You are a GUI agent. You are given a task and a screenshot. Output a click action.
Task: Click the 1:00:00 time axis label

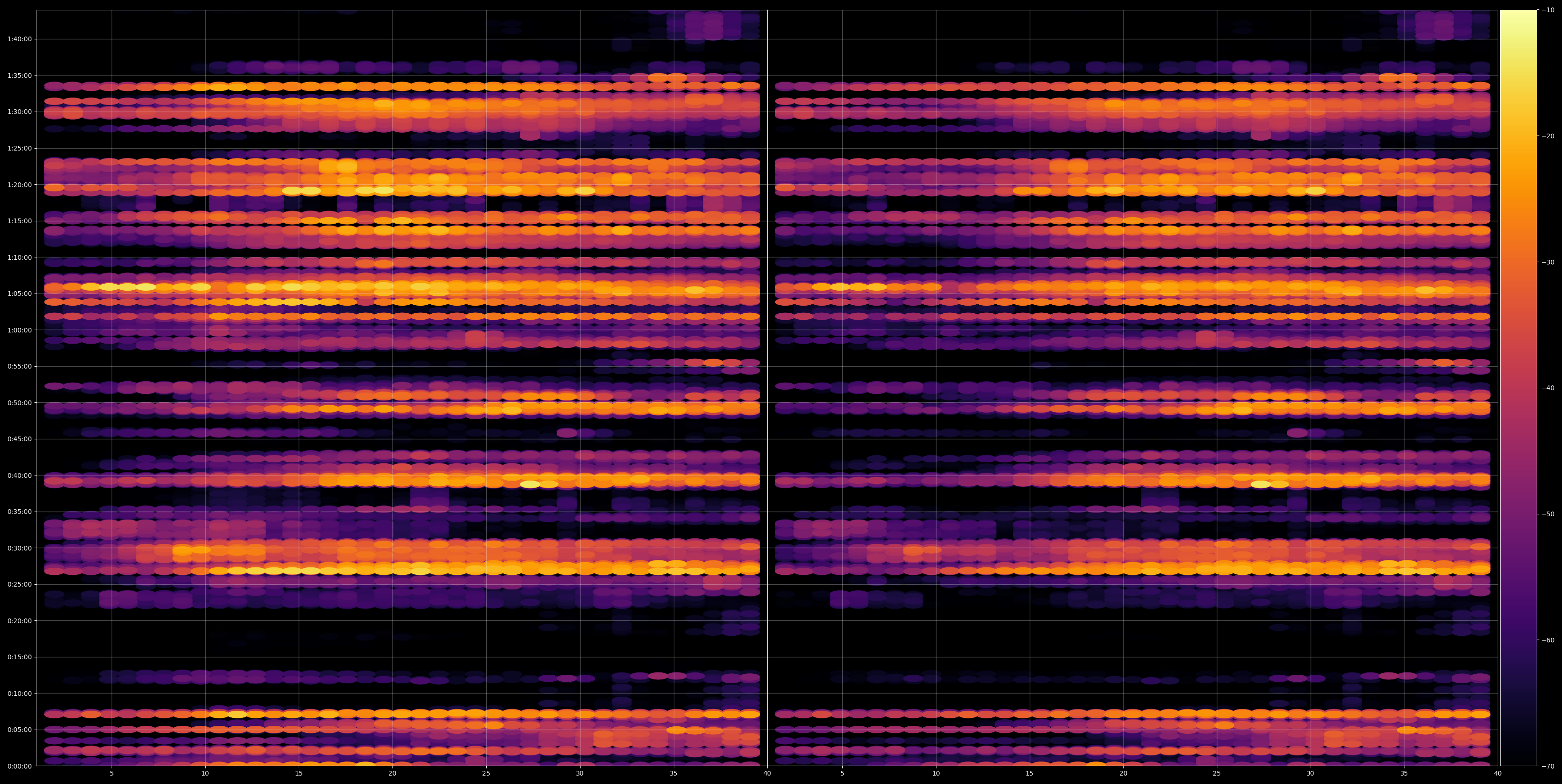coord(19,330)
